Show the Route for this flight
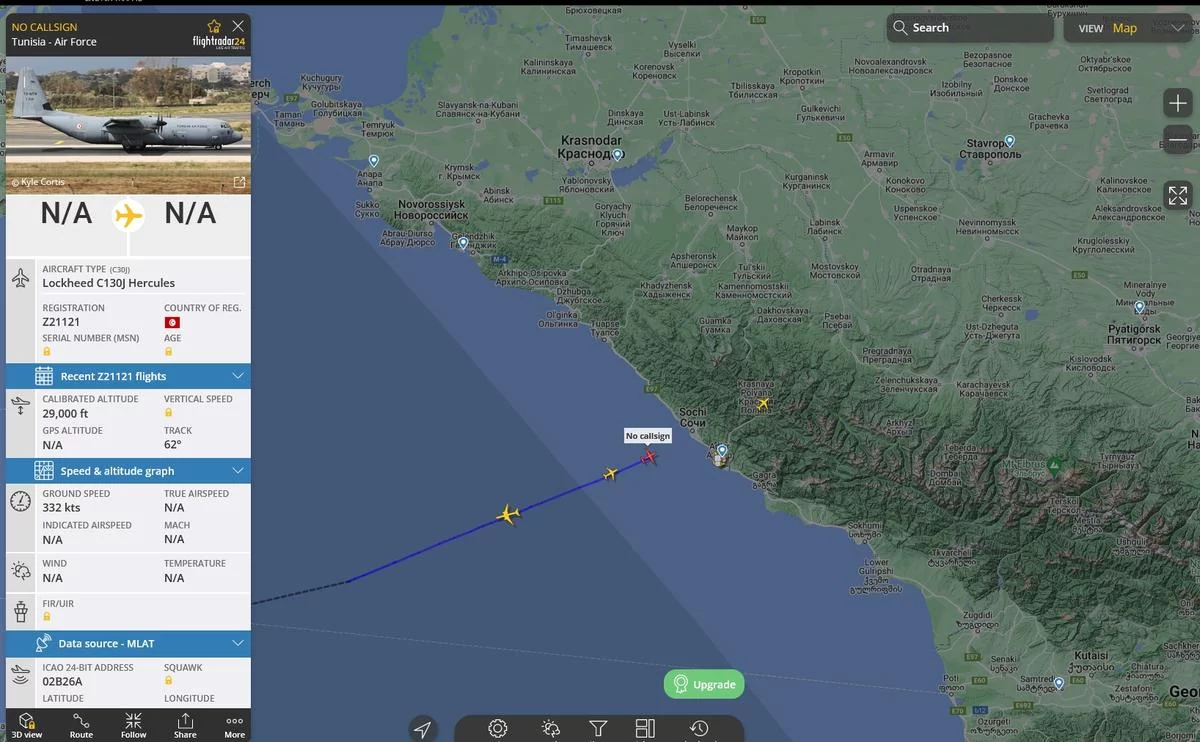The width and height of the screenshot is (1200, 742). [81, 725]
